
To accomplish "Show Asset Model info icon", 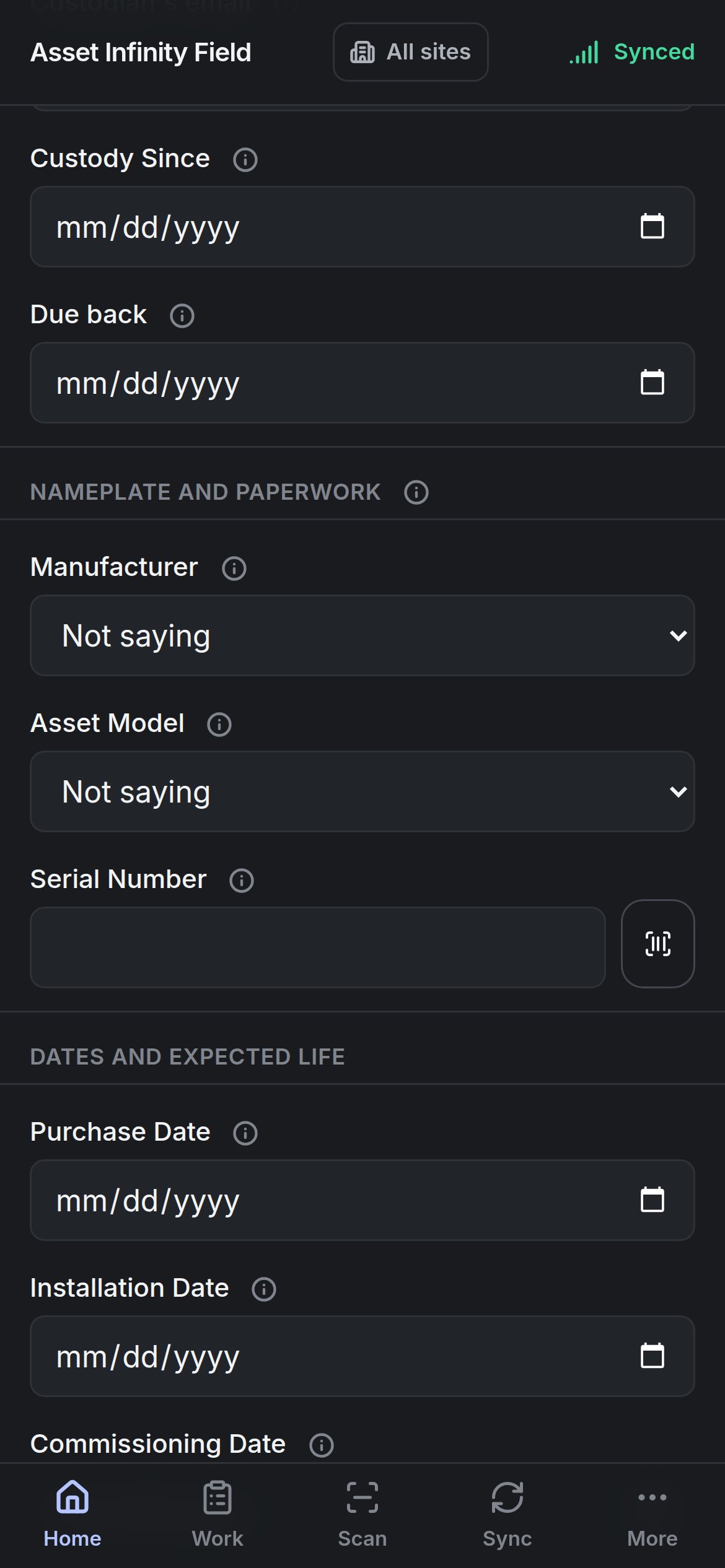I will tap(219, 725).
